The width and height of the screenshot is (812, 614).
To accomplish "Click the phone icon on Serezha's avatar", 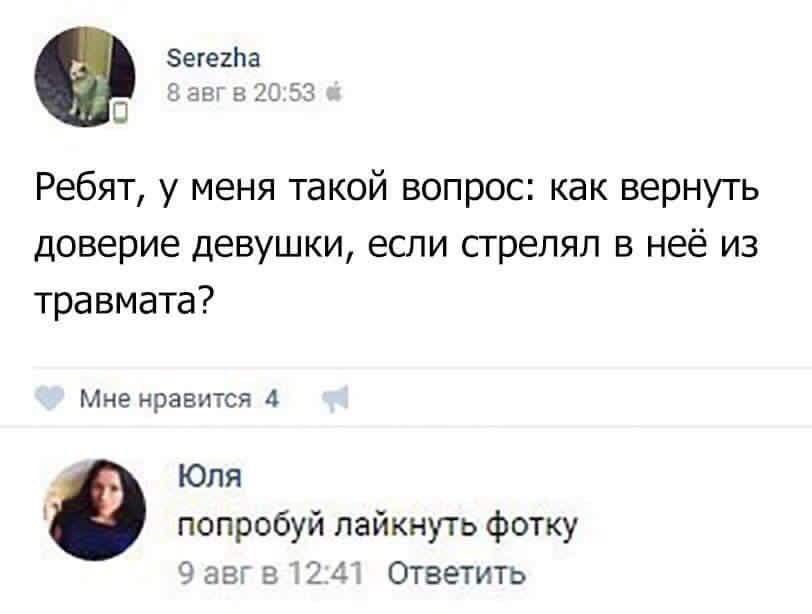I will (120, 110).
